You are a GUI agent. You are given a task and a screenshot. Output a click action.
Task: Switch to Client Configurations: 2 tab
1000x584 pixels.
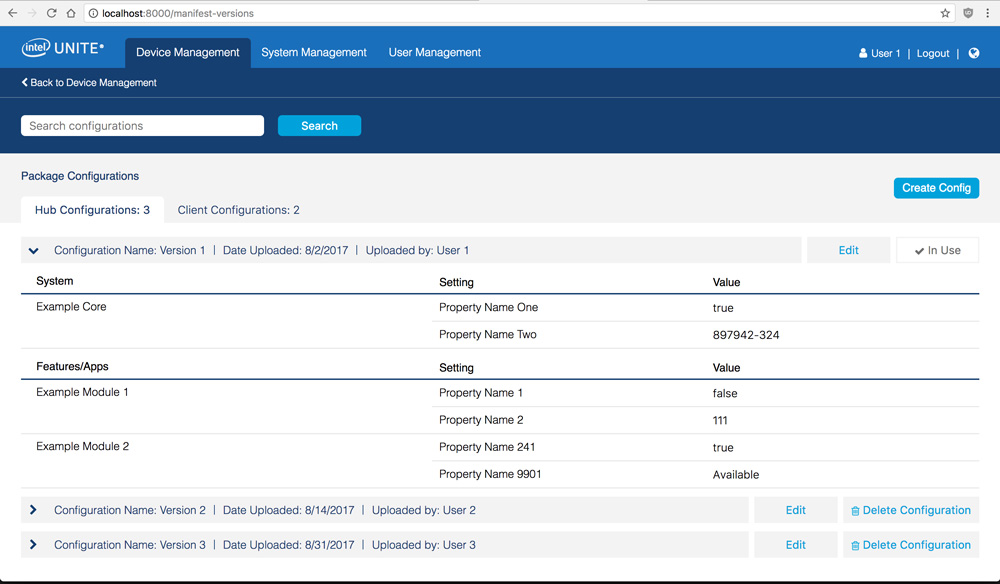point(239,210)
